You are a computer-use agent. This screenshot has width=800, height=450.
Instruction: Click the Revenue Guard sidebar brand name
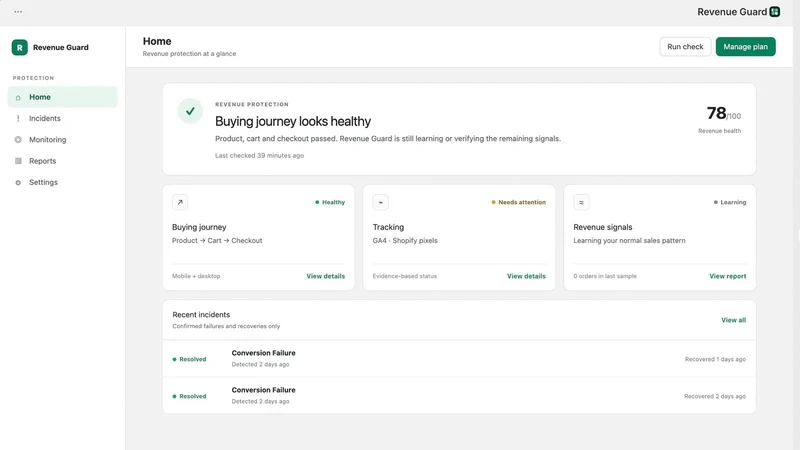[61, 47]
